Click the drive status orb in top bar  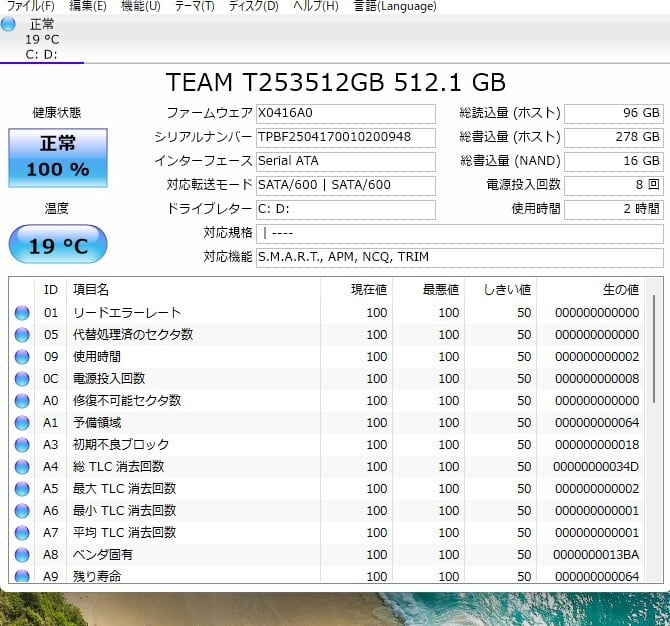pos(9,24)
